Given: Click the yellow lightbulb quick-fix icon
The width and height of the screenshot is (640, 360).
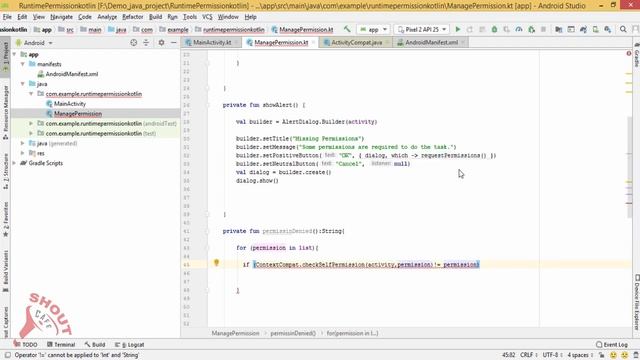Looking at the screenshot, I should 216,263.
